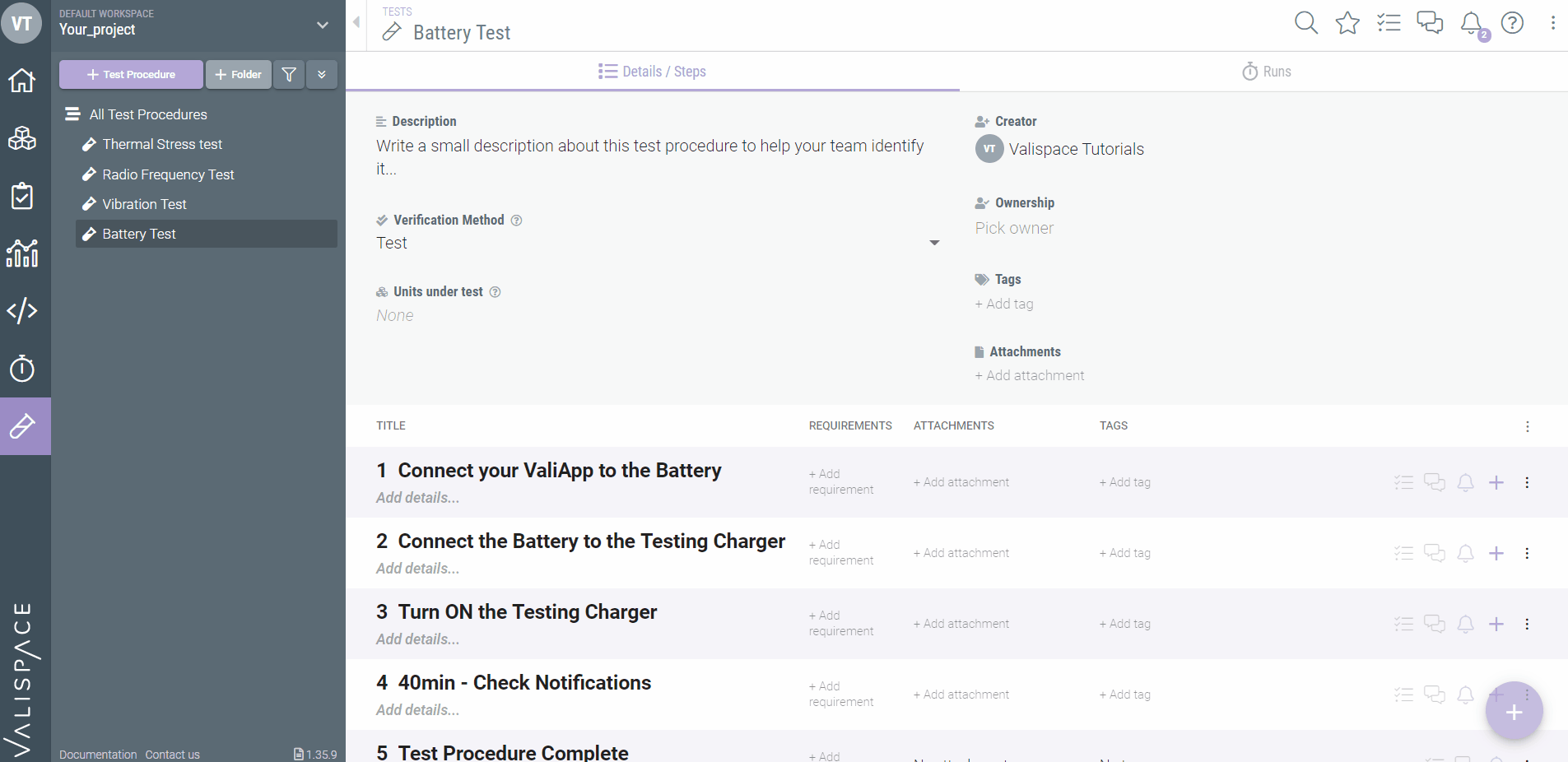The image size is (1568, 762).
Task: Open the Timeline stopwatch icon in sidebar
Action: click(22, 368)
